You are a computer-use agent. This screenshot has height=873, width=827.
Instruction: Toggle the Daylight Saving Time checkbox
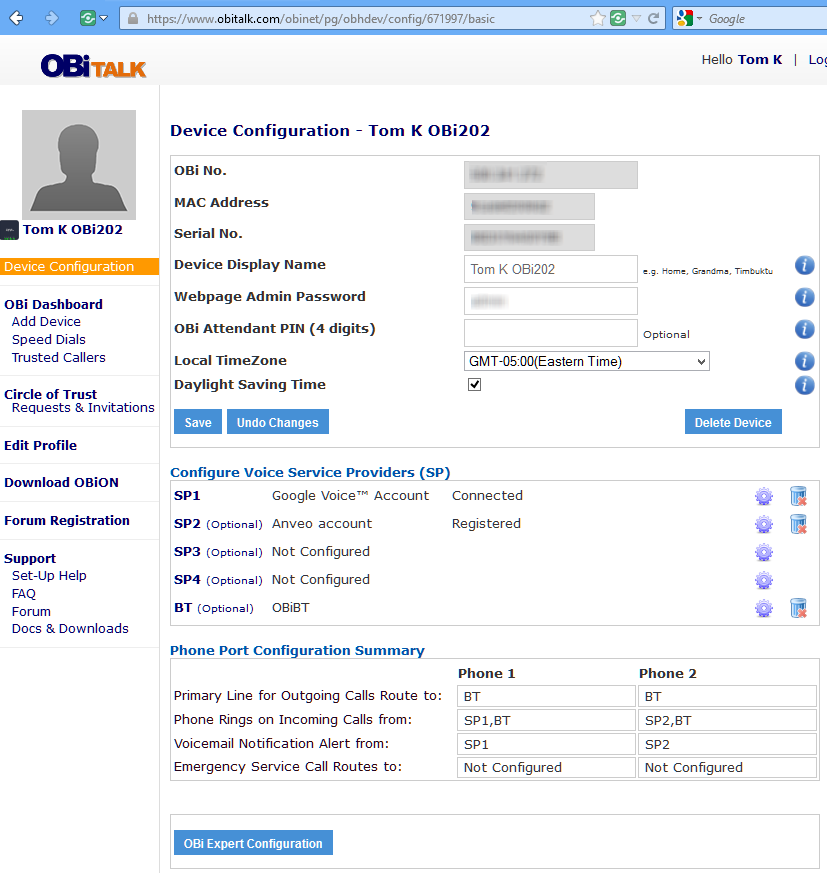click(475, 385)
